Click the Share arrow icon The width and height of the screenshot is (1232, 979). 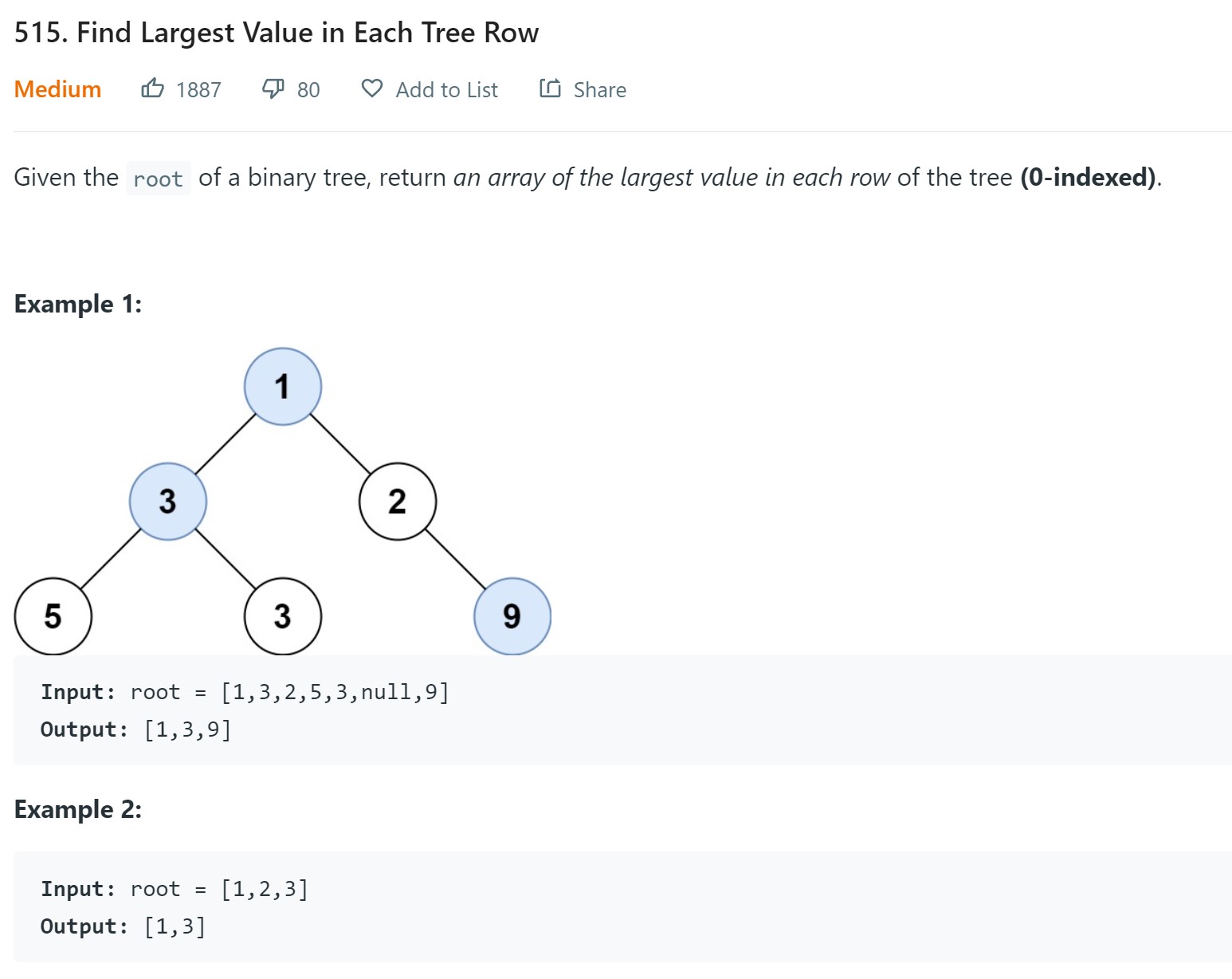[550, 88]
